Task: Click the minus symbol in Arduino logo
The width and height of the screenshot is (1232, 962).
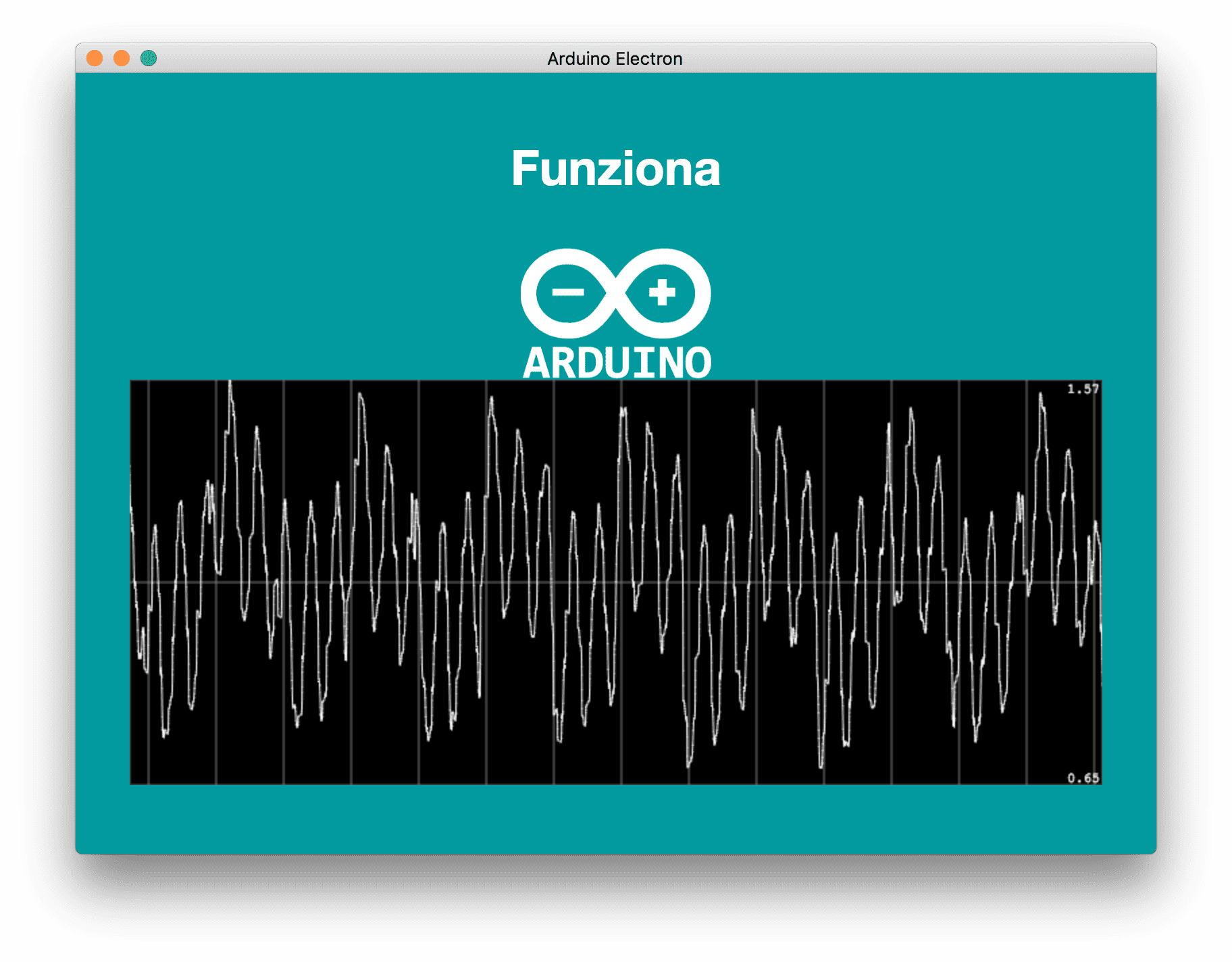Action: [567, 293]
